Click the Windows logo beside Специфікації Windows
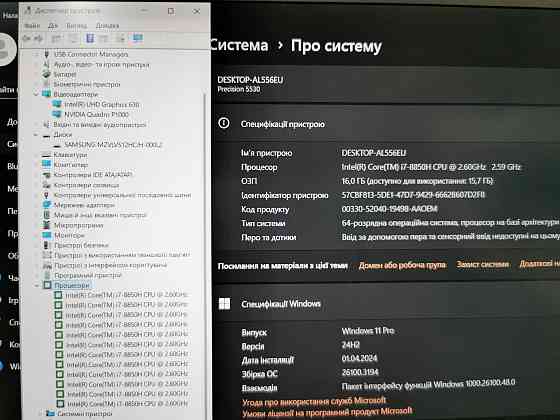The image size is (560, 420). click(x=224, y=304)
